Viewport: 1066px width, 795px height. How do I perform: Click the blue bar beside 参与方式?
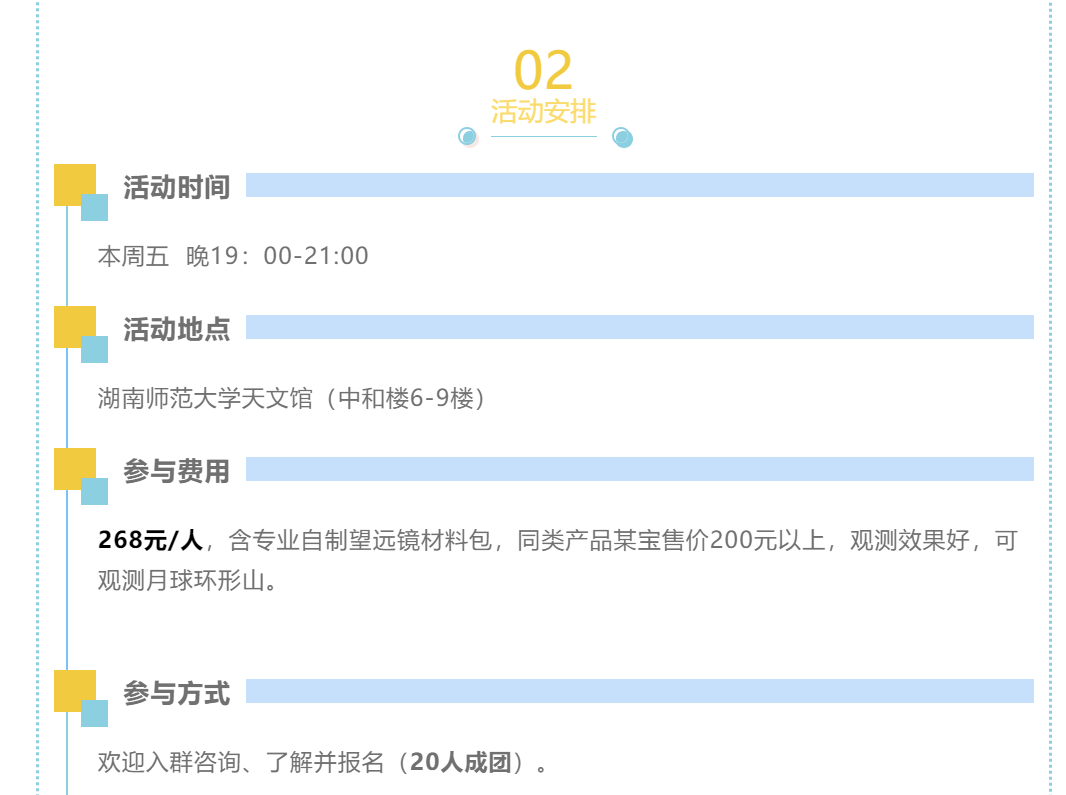coord(639,691)
